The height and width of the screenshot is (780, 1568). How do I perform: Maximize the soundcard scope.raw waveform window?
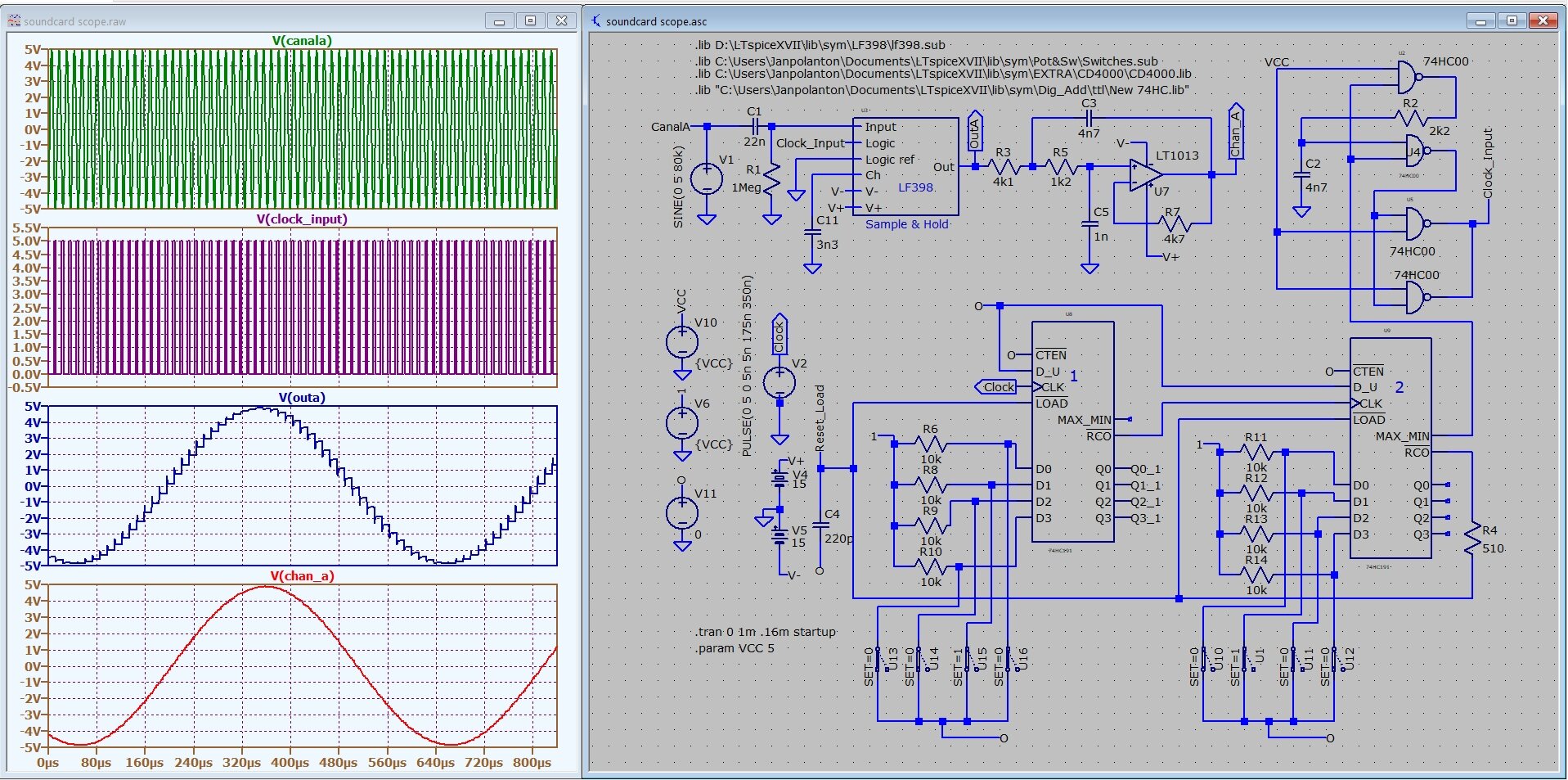[x=530, y=20]
